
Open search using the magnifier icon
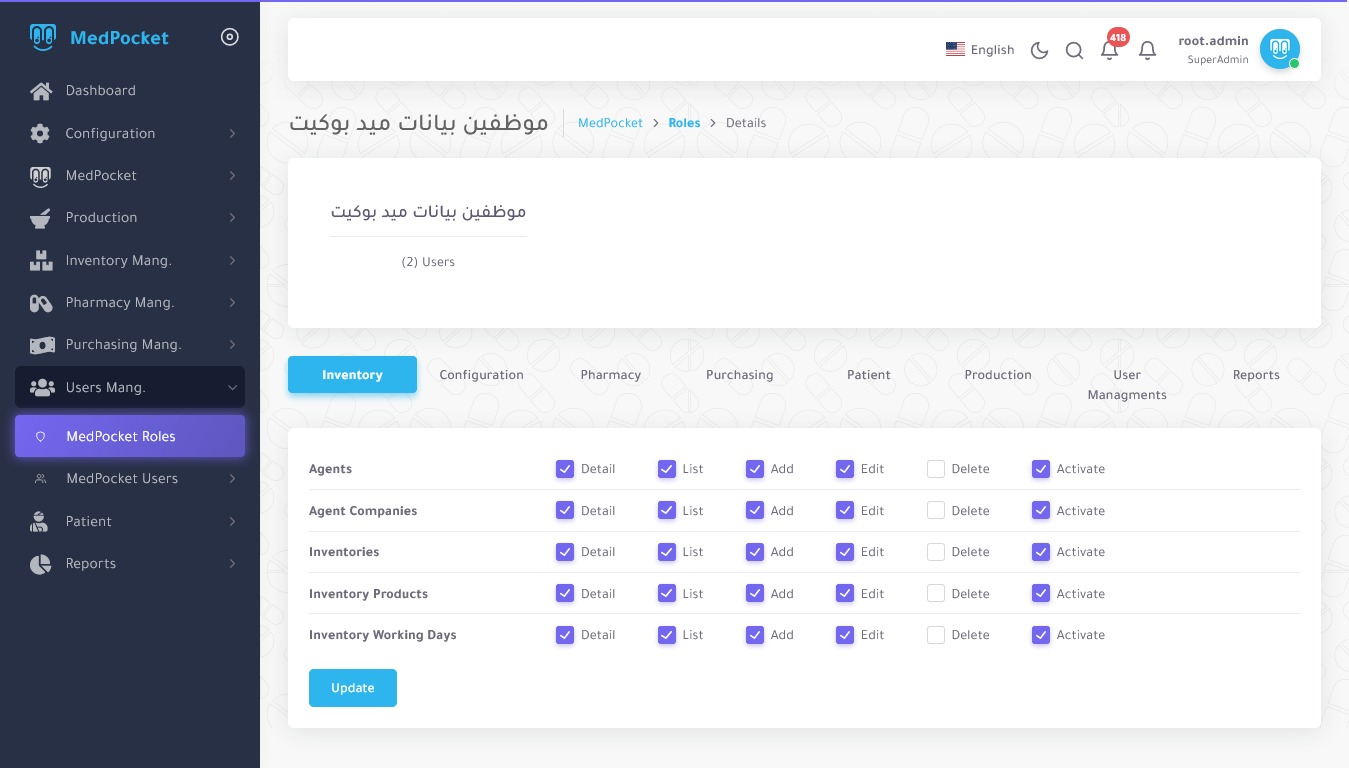(x=1074, y=50)
